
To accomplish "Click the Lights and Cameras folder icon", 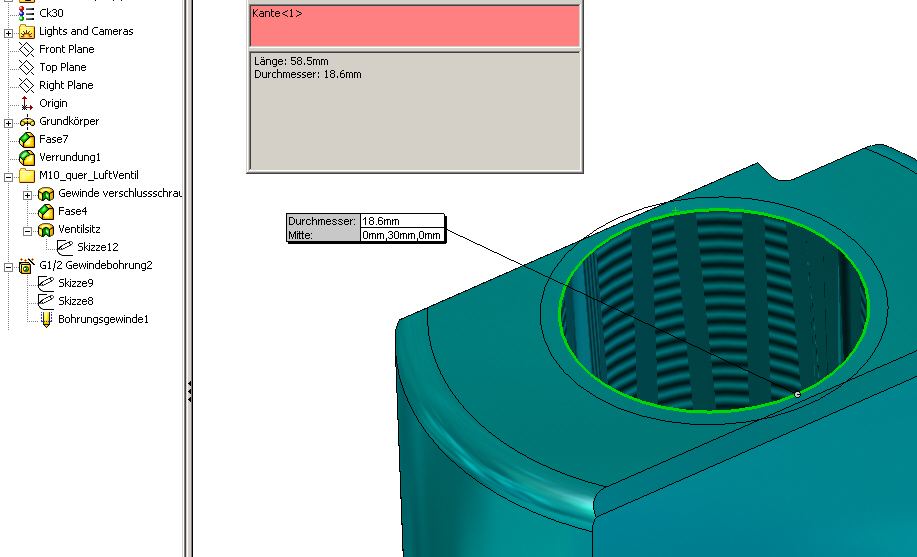I will coord(26,31).
